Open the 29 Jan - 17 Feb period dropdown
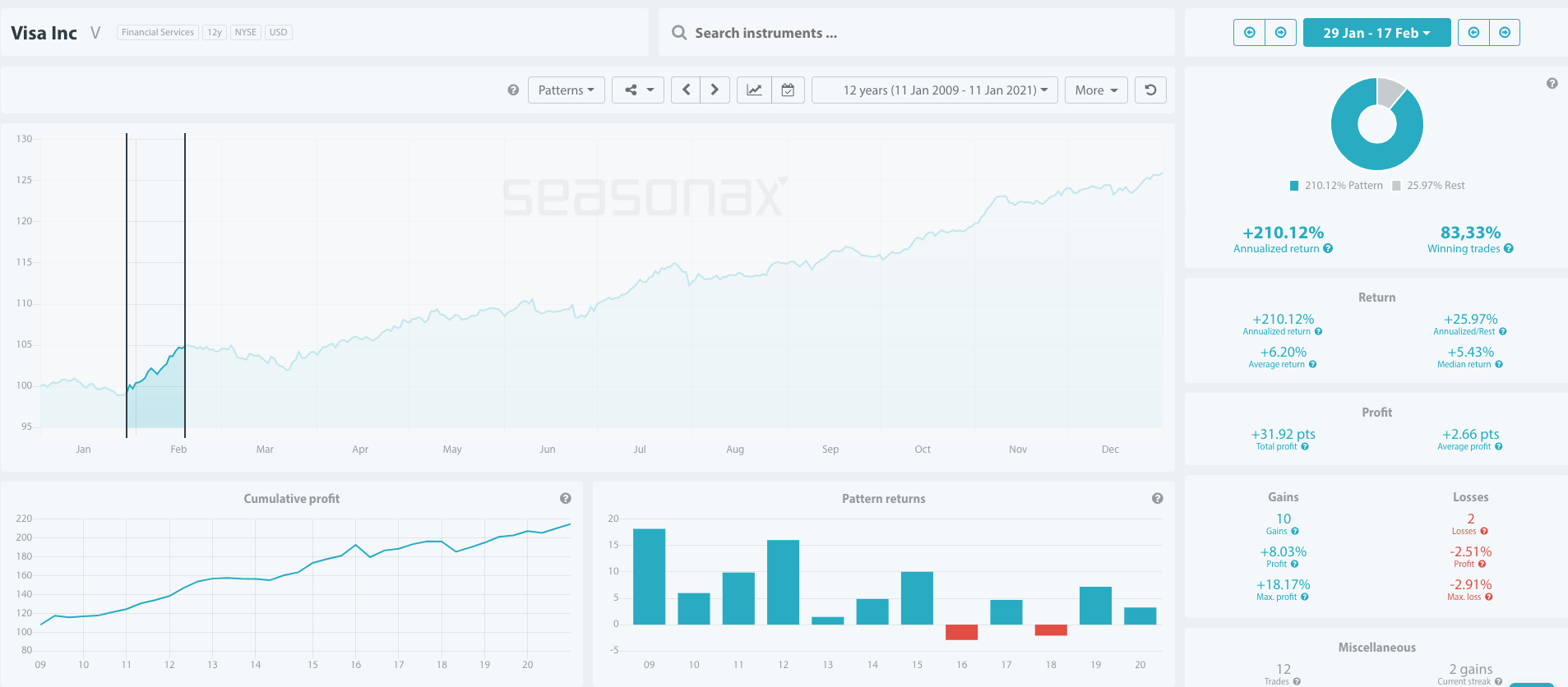The height and width of the screenshot is (687, 1568). pos(1376,33)
